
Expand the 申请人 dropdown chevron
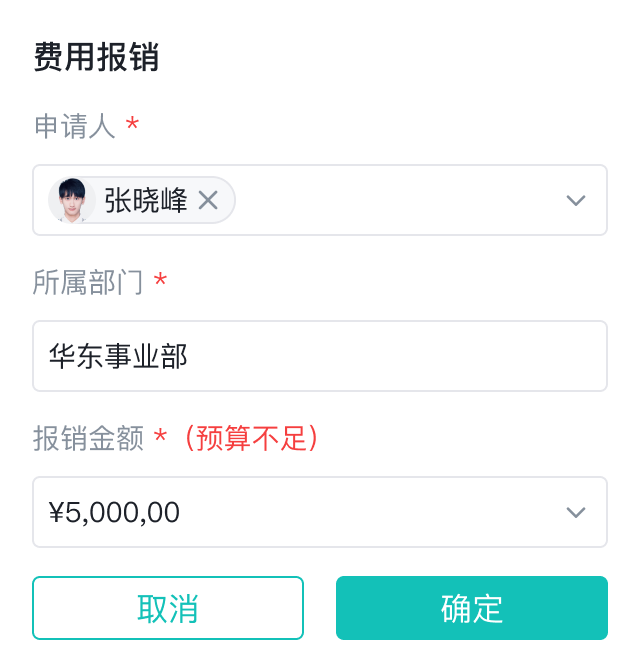pyautogui.click(x=575, y=201)
